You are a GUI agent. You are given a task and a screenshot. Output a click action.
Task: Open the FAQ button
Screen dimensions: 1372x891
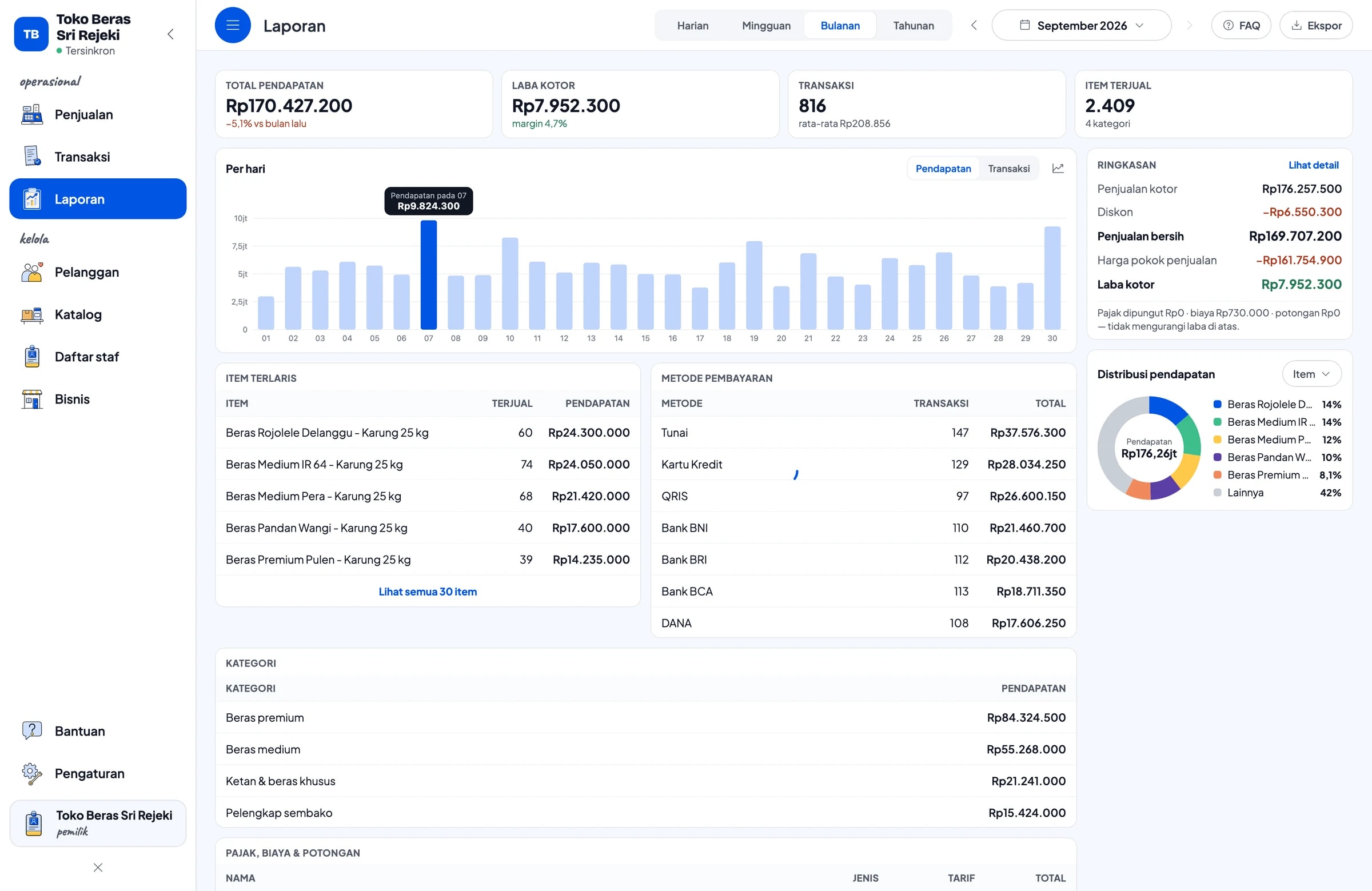1241,25
